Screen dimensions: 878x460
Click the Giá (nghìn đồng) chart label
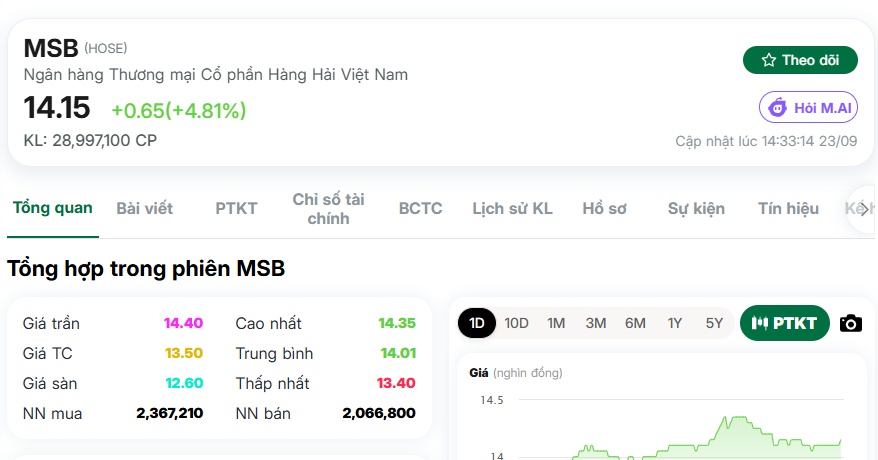coord(516,373)
